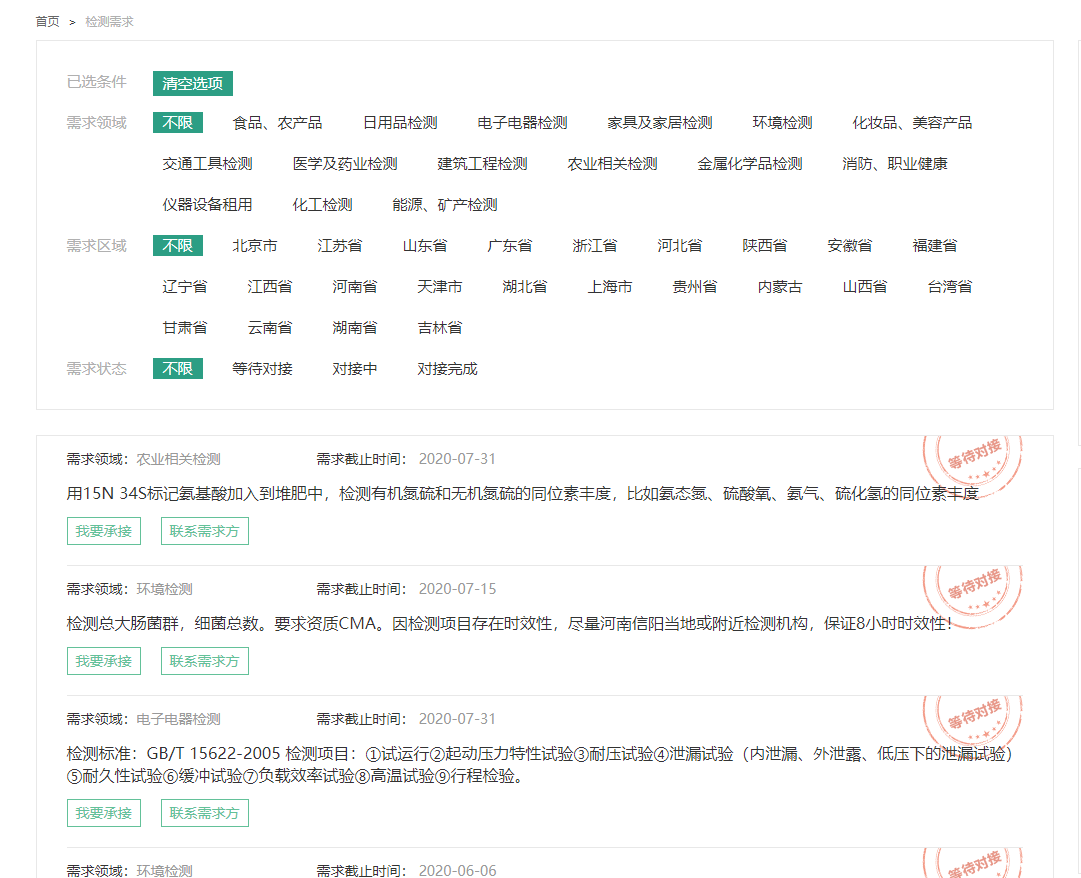Choose 广东省 as the region
This screenshot has width=1081, height=878.
pyautogui.click(x=510, y=246)
